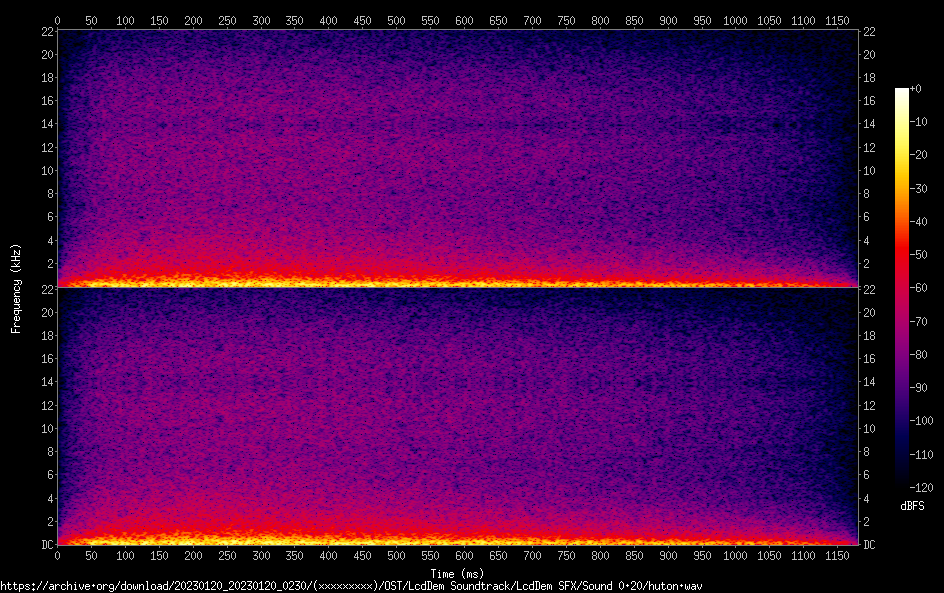
Task: Click the 16 kHz label on upper-right axis
Action: click(x=869, y=101)
